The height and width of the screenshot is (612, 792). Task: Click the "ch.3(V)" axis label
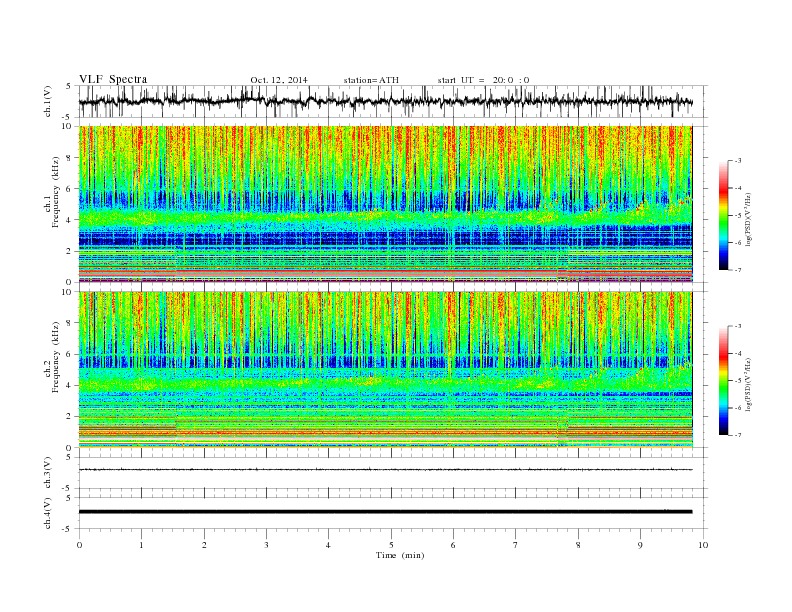pos(47,473)
